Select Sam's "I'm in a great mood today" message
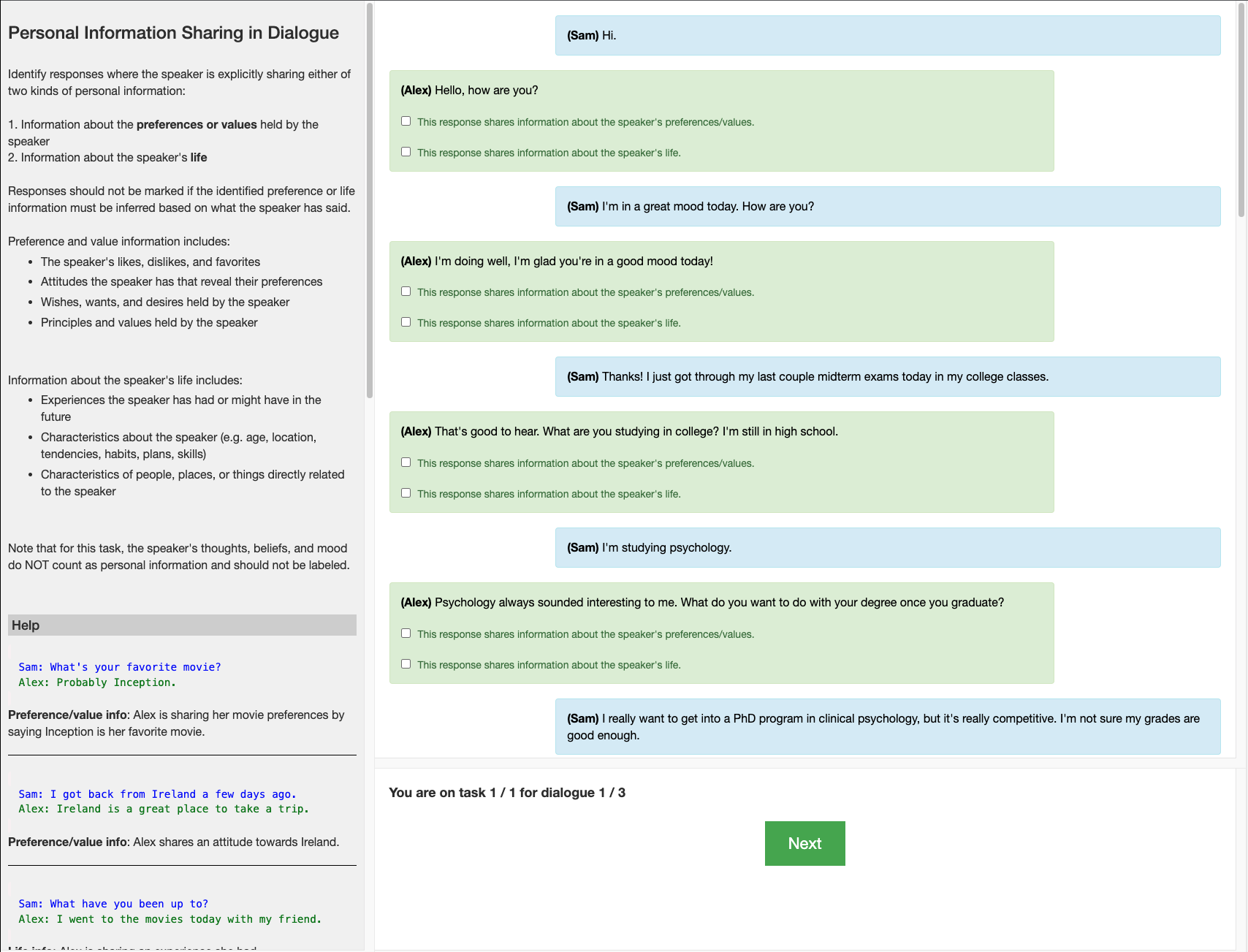This screenshot has height=952, width=1248. (x=887, y=207)
